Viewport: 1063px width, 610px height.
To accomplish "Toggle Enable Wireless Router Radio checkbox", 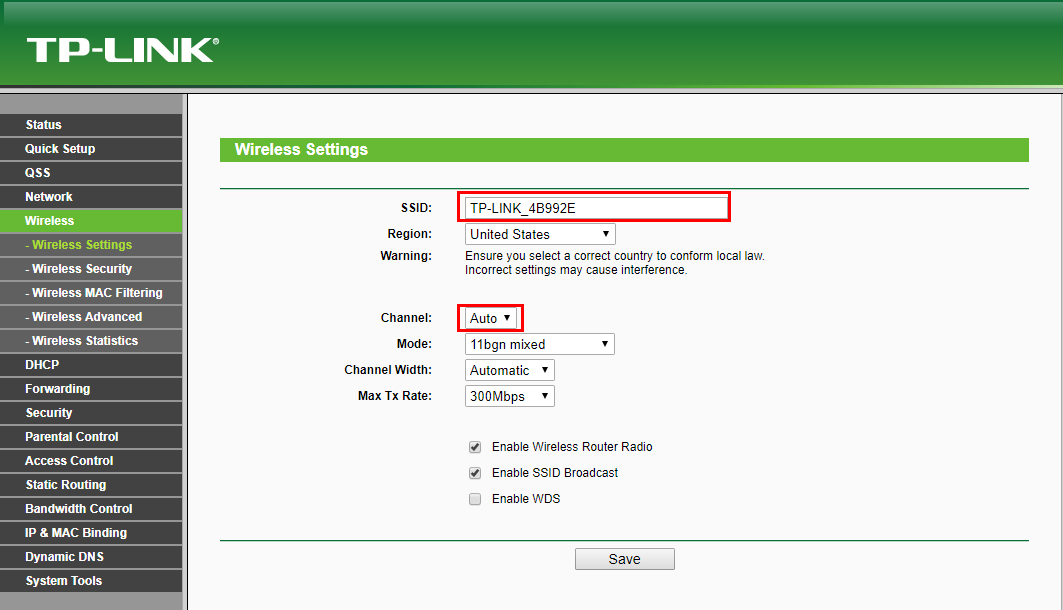I will click(x=475, y=447).
